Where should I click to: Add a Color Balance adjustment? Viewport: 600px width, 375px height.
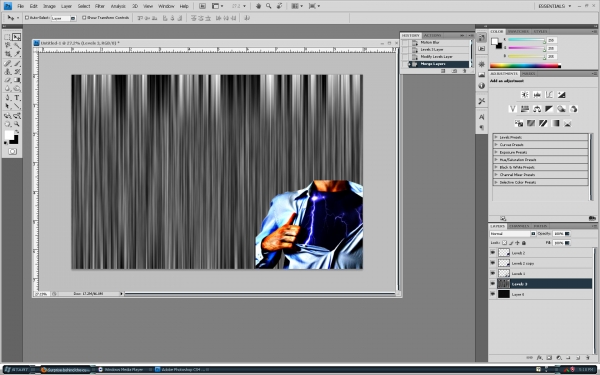(x=537, y=109)
